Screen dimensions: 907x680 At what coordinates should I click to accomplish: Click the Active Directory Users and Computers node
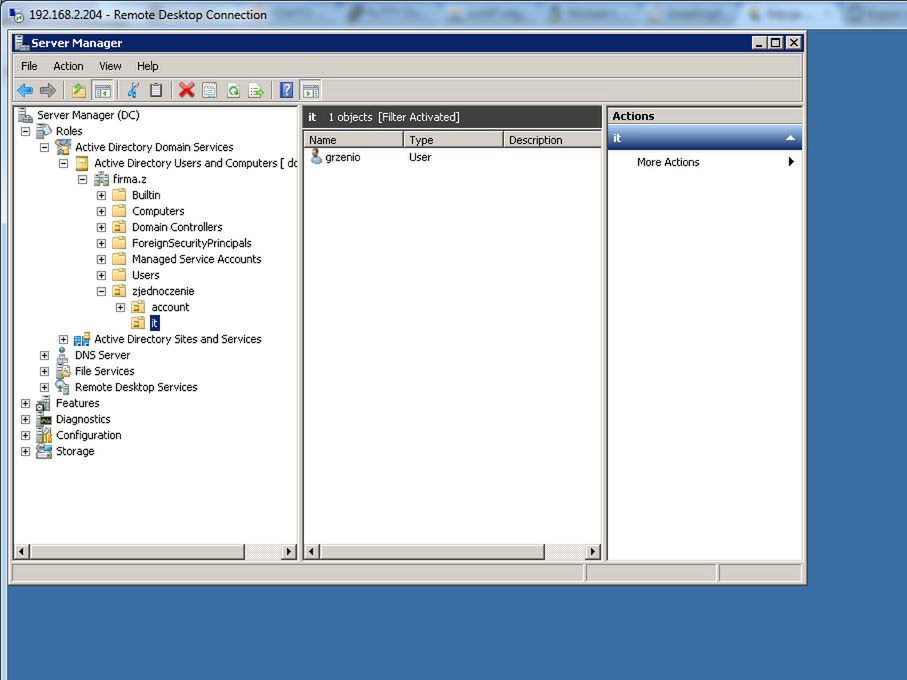pyautogui.click(x=196, y=163)
